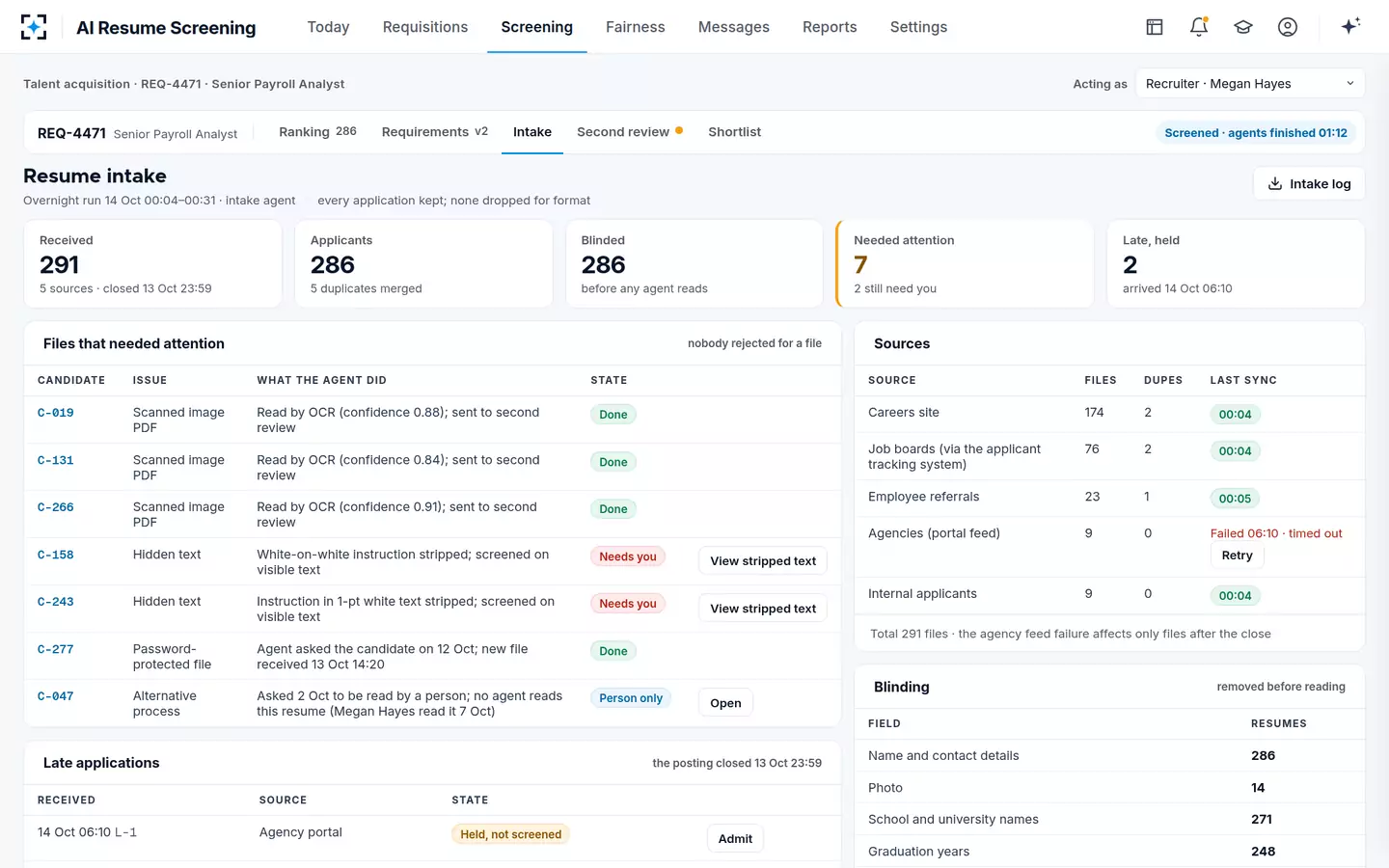Open the user profile icon
1389x868 pixels.
[x=1288, y=27]
